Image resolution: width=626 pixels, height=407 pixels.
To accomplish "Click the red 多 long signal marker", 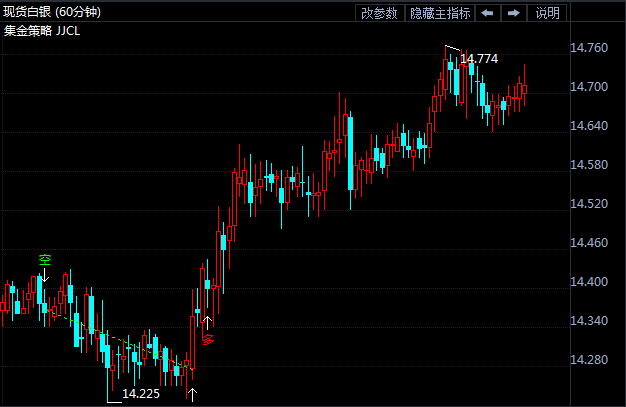I will (x=208, y=339).
